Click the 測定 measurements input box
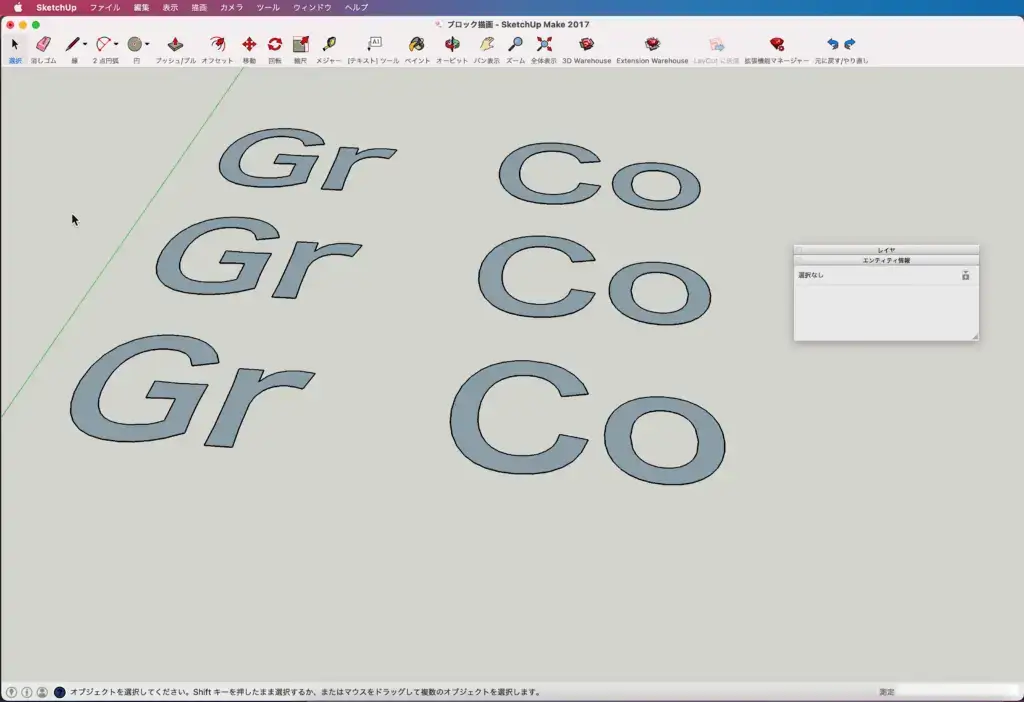1024x702 pixels. coord(957,692)
